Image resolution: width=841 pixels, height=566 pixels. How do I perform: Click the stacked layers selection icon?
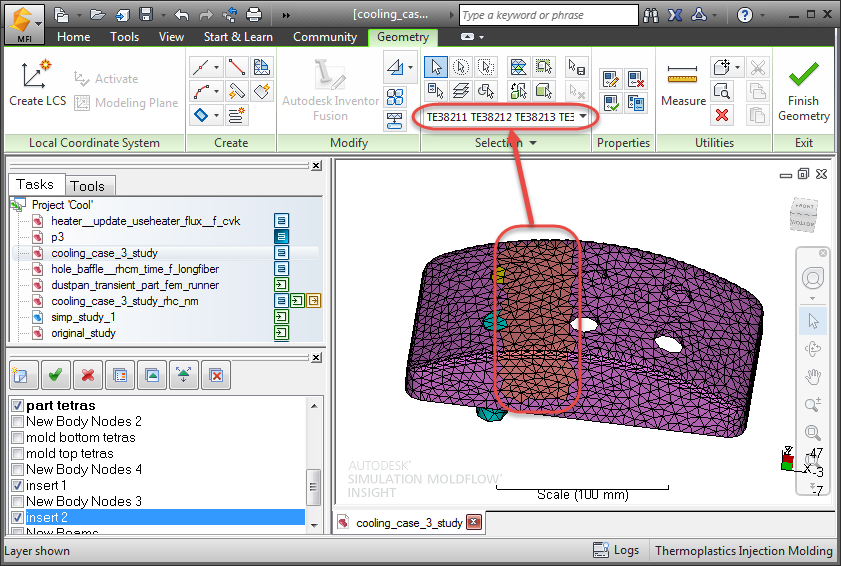(x=461, y=91)
